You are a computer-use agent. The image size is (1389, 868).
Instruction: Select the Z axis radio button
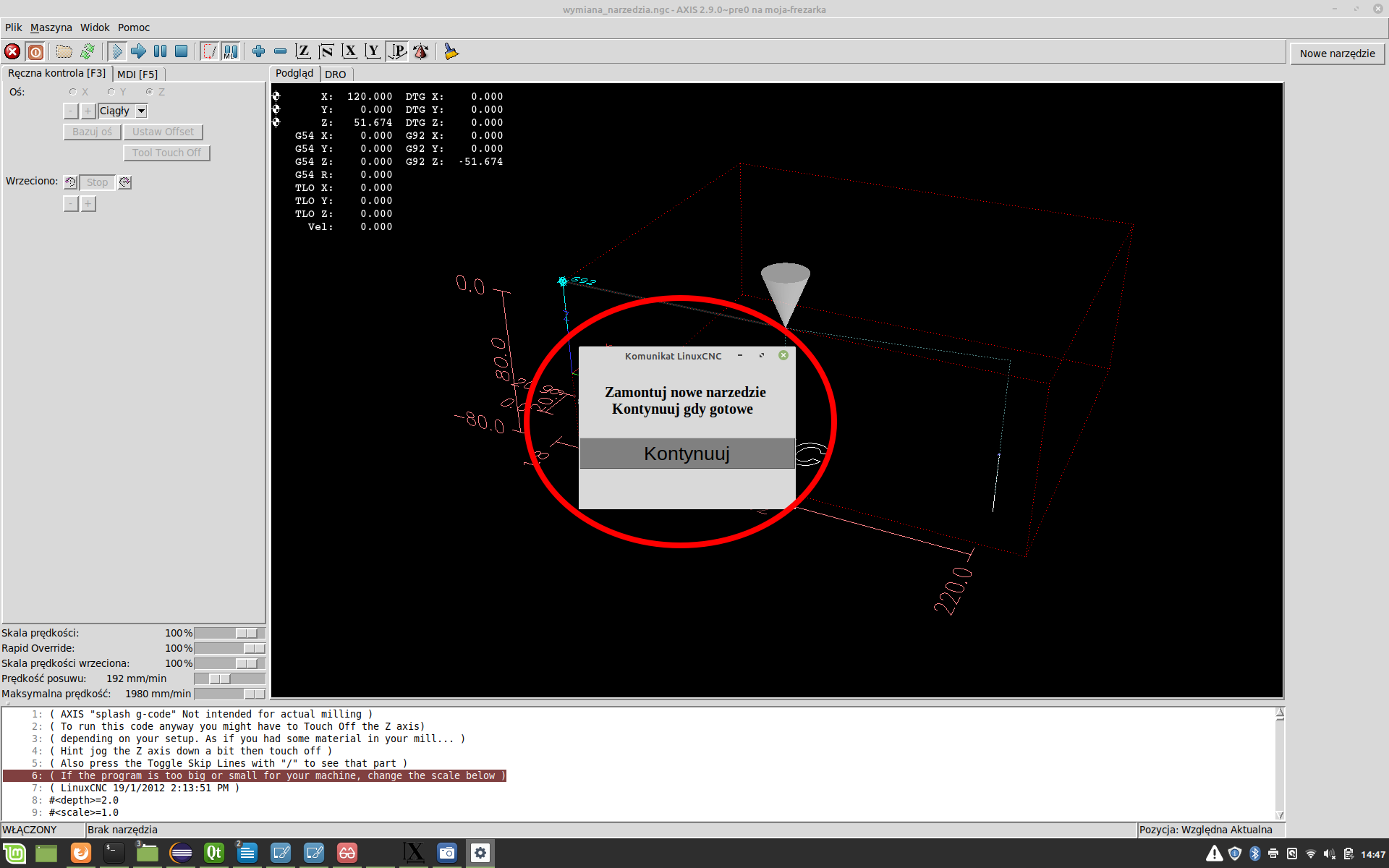150,92
